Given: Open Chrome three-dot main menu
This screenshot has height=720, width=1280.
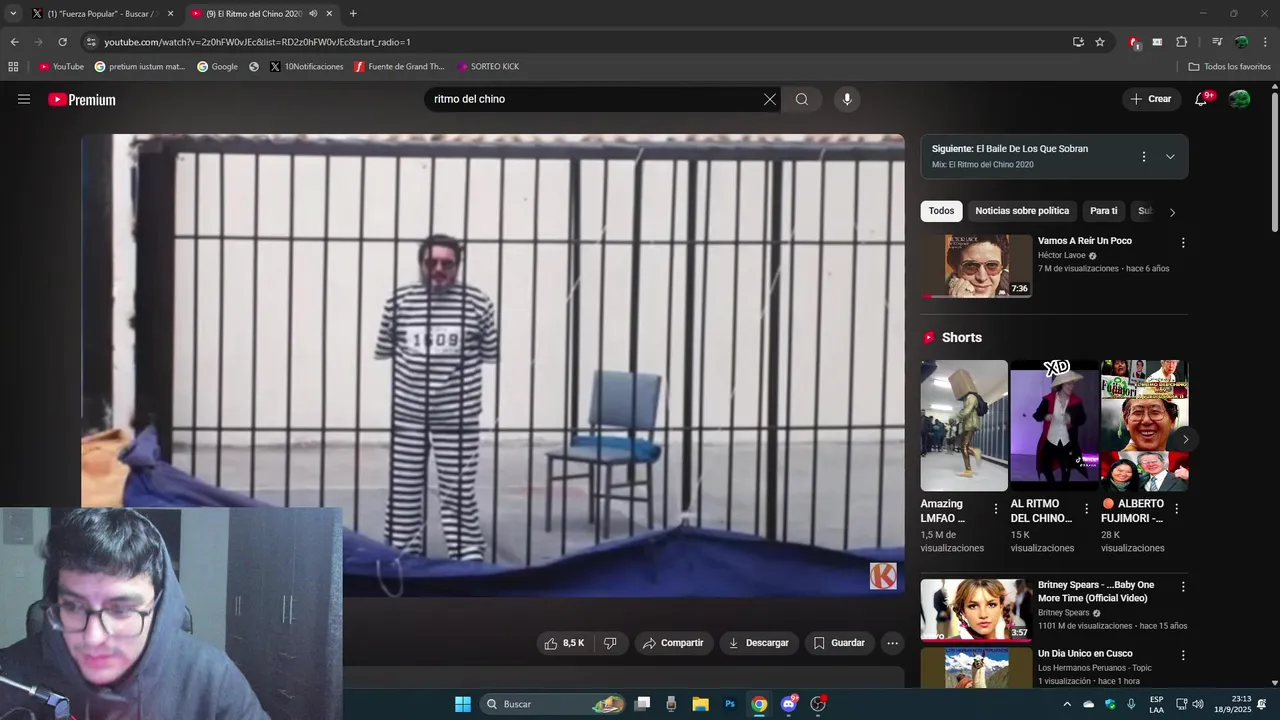Looking at the screenshot, I should 1265,42.
